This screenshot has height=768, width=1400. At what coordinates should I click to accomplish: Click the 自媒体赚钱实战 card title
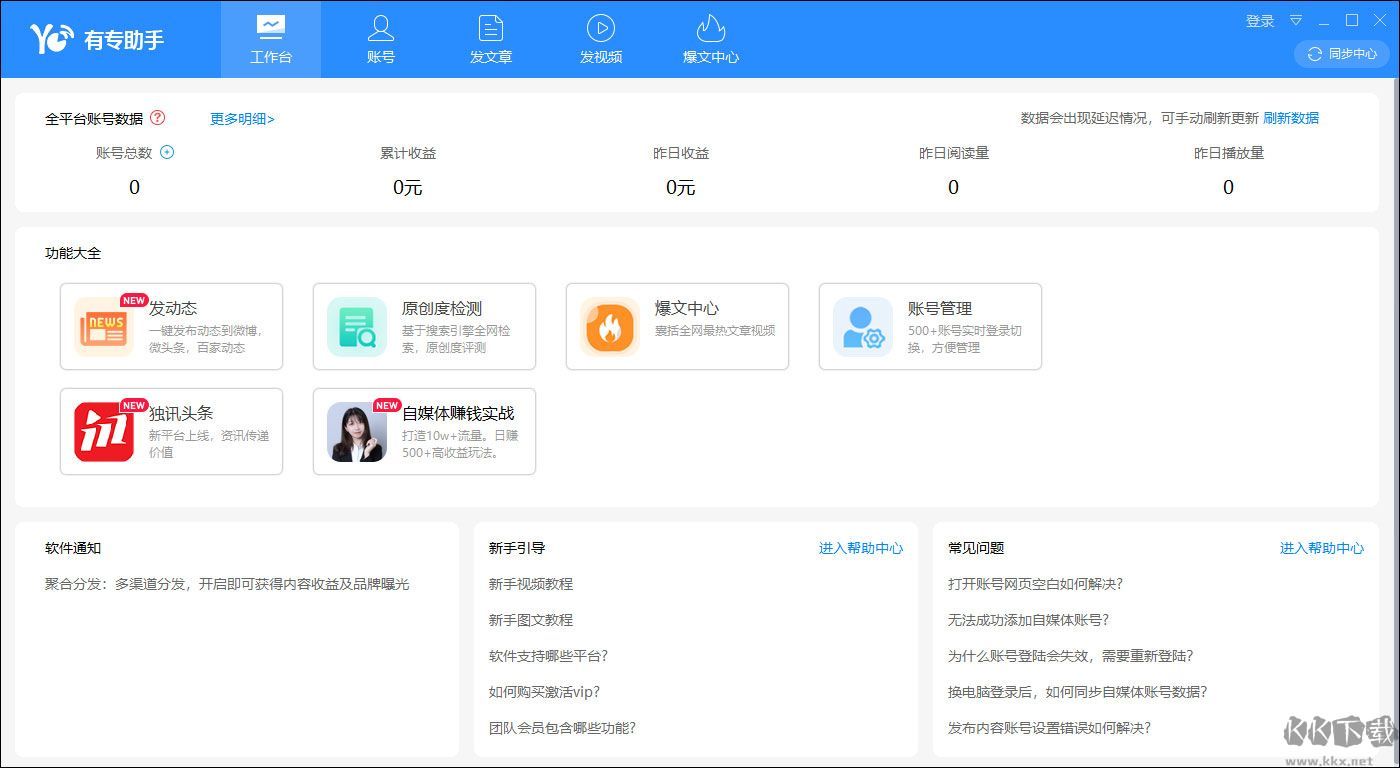pyautogui.click(x=458, y=414)
